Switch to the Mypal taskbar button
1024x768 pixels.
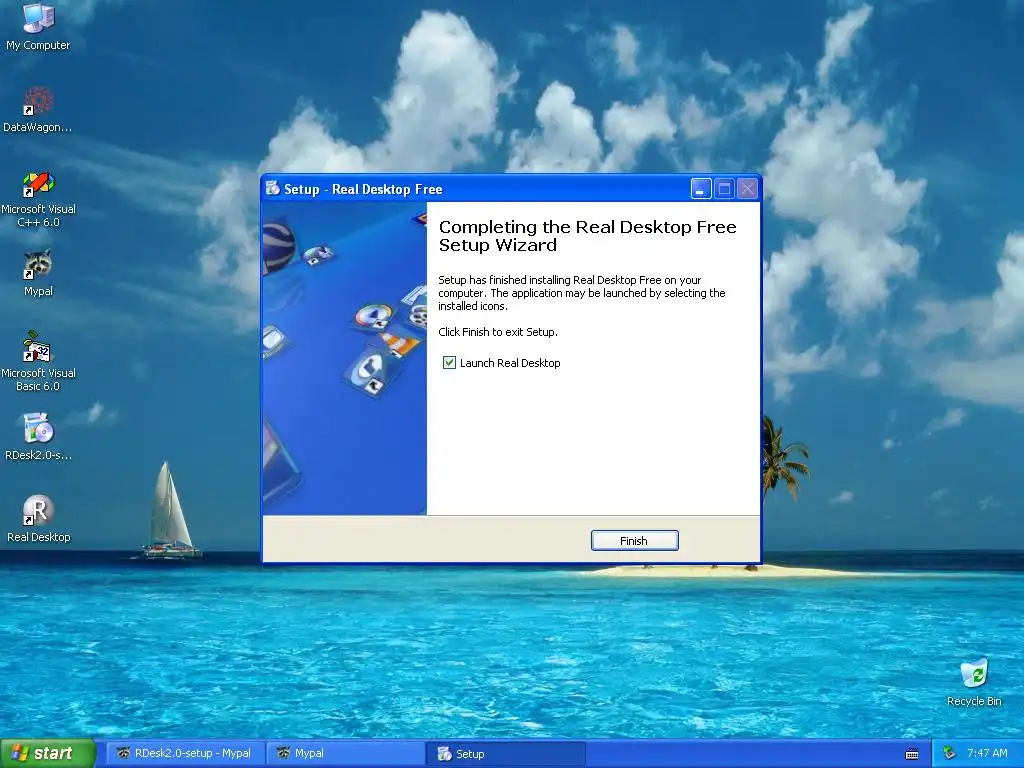point(346,753)
